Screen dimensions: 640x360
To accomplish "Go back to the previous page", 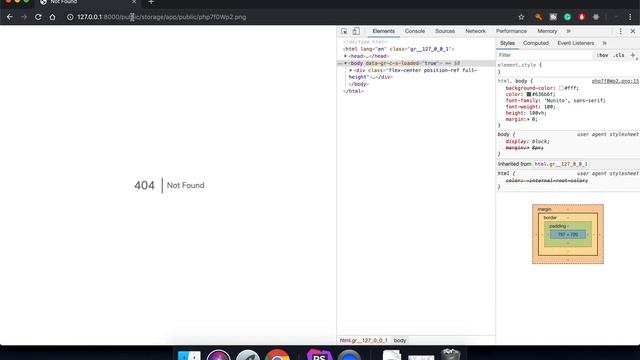I will click(10, 17).
